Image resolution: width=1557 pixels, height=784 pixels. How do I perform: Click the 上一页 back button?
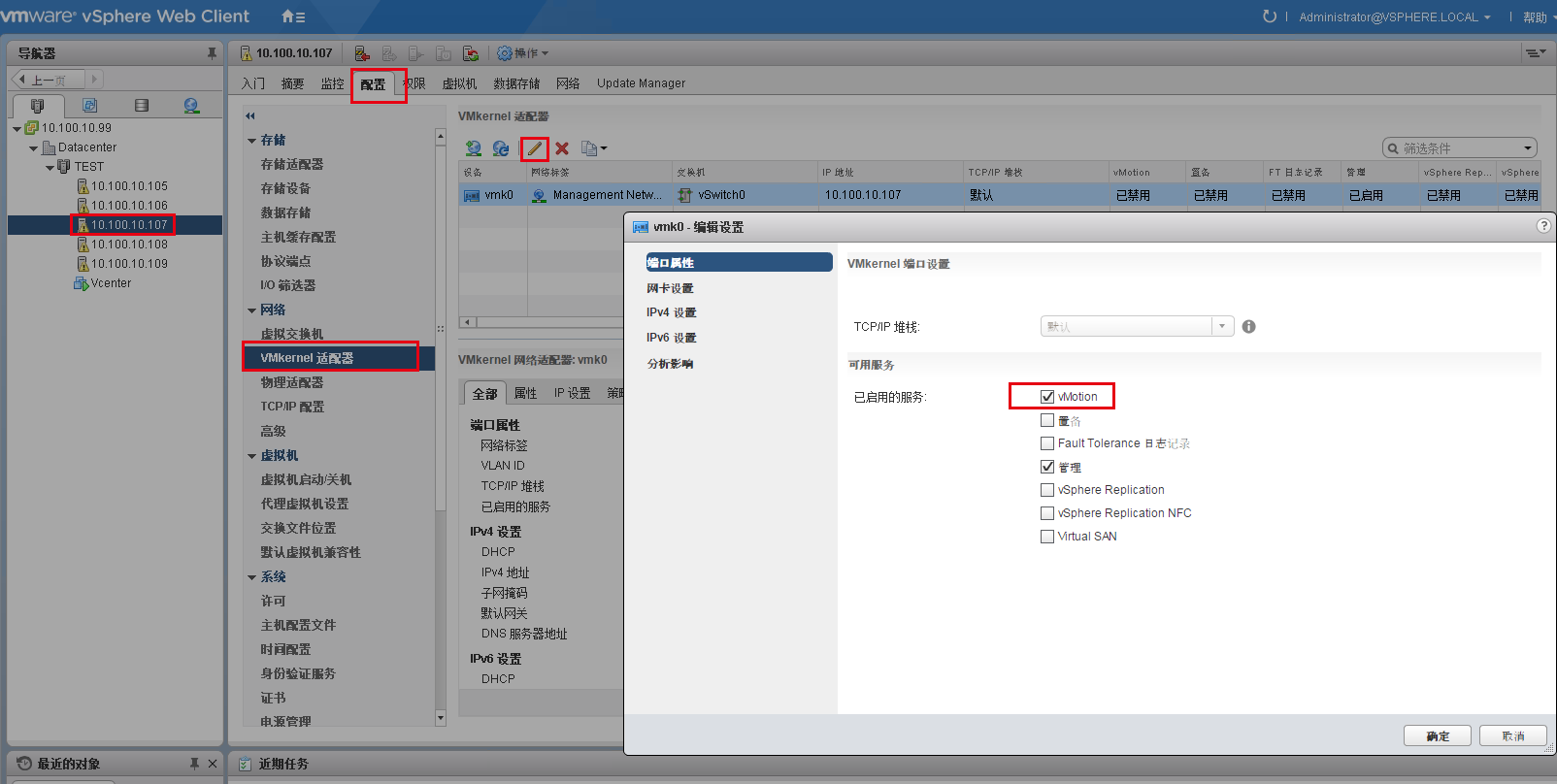[x=49, y=80]
